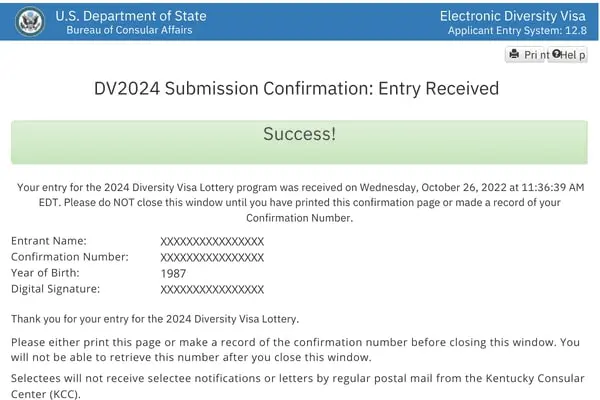The width and height of the screenshot is (600, 400).
Task: Click the Entrant Name value
Action: [212, 241]
